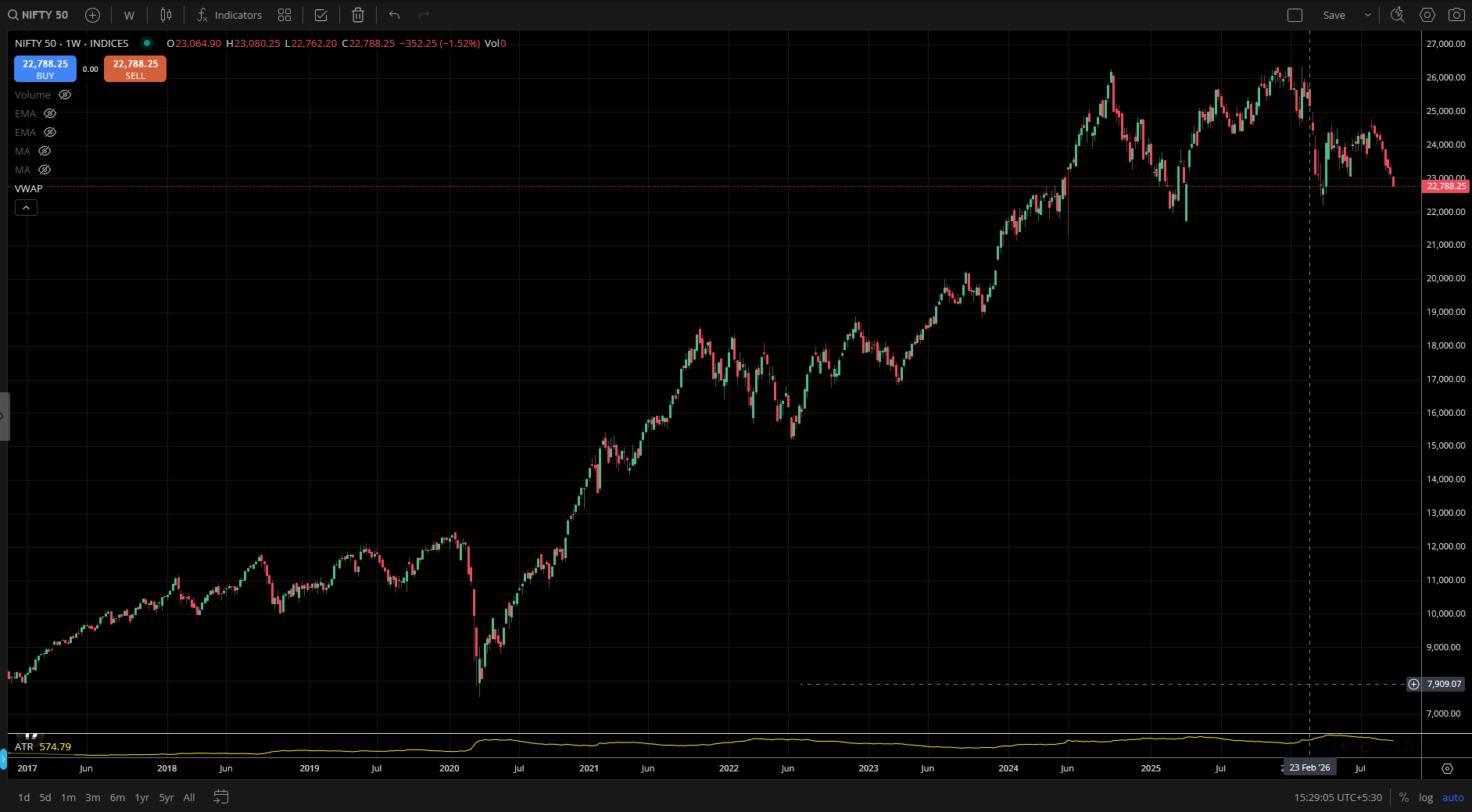Image resolution: width=1472 pixels, height=812 pixels.
Task: Undo the last chart action
Action: [394, 15]
